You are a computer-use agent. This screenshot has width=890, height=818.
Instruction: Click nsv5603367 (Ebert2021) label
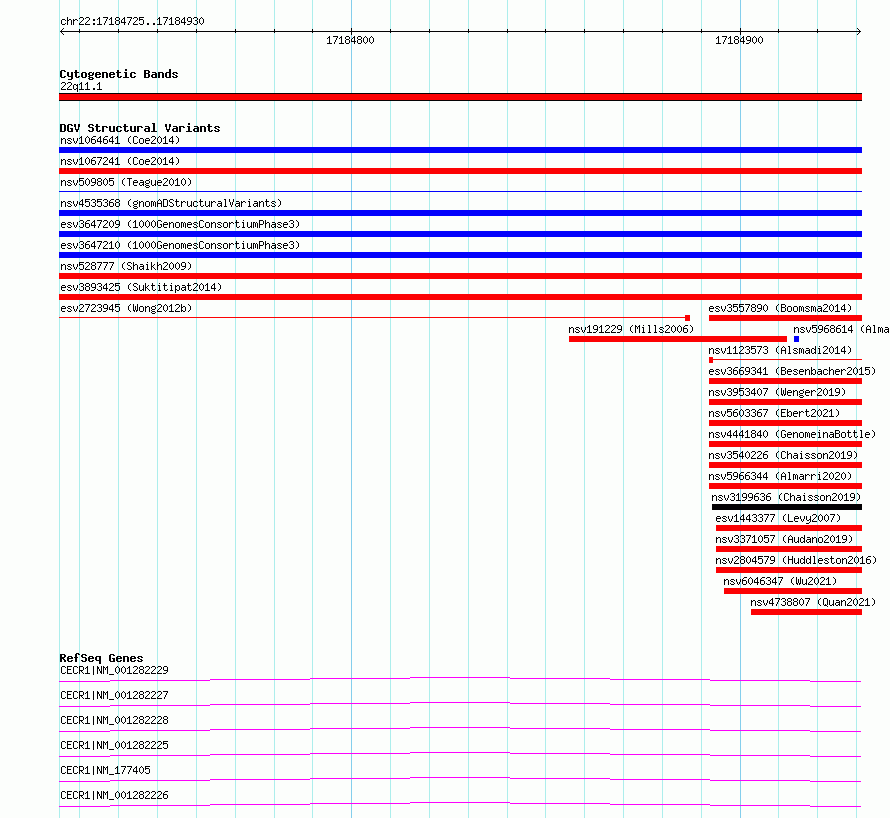(x=774, y=413)
